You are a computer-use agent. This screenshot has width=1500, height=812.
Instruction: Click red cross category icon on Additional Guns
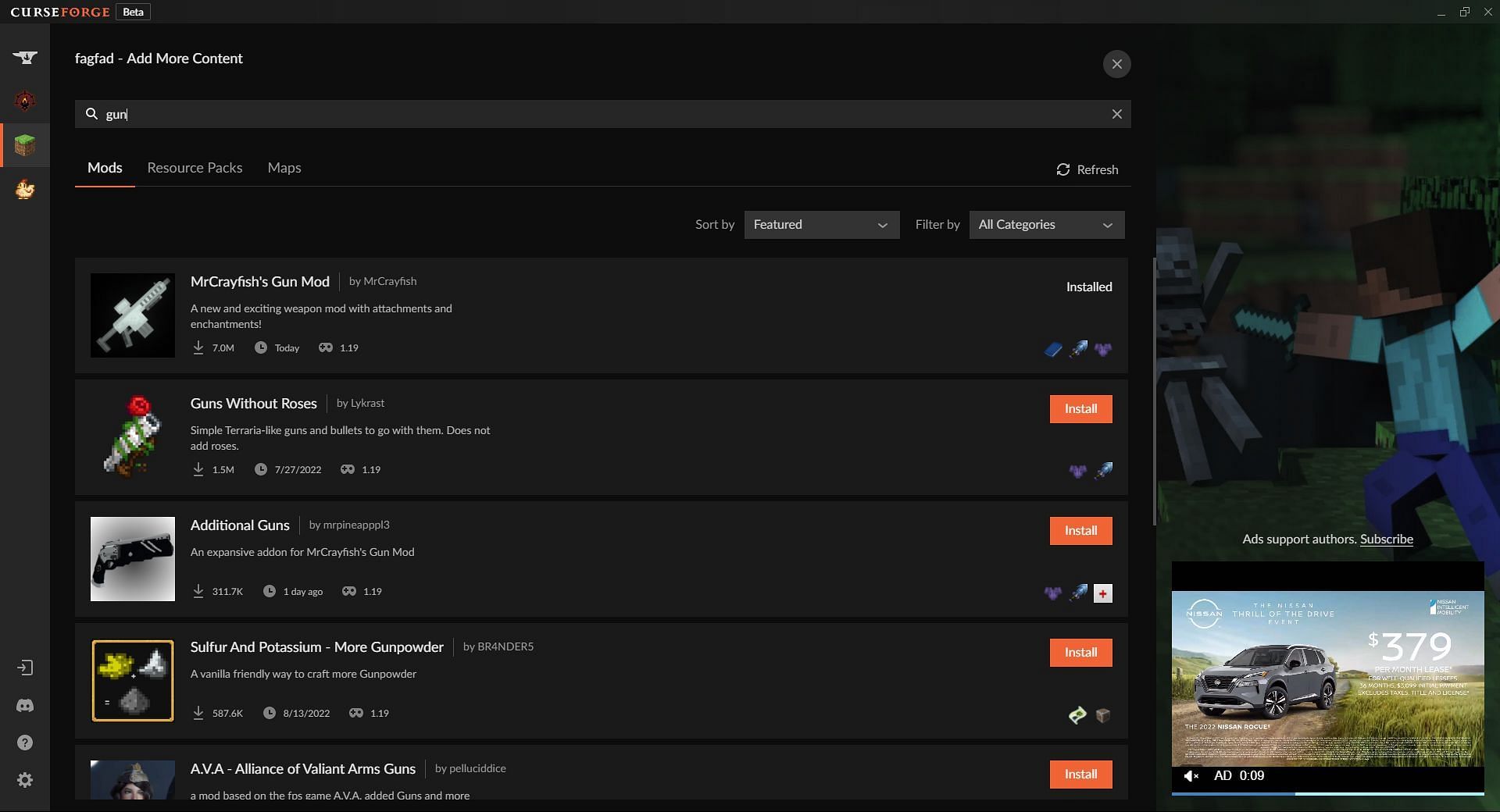(x=1103, y=593)
